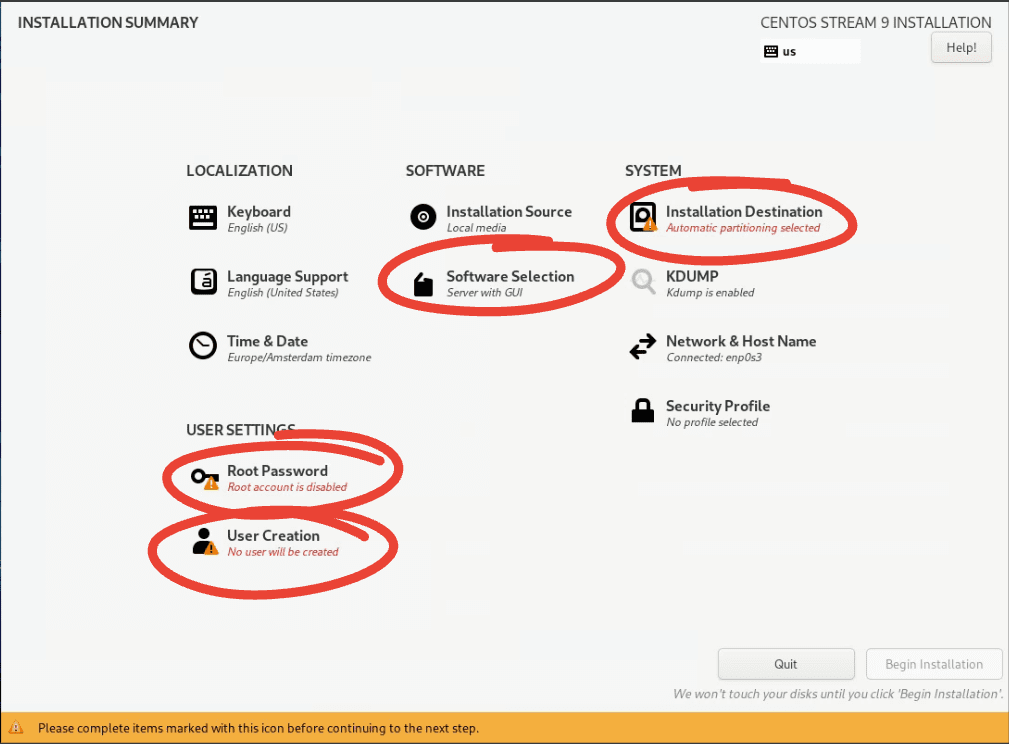Click the 'SOFTWARE' section header
The image size is (1009, 744).
point(445,171)
